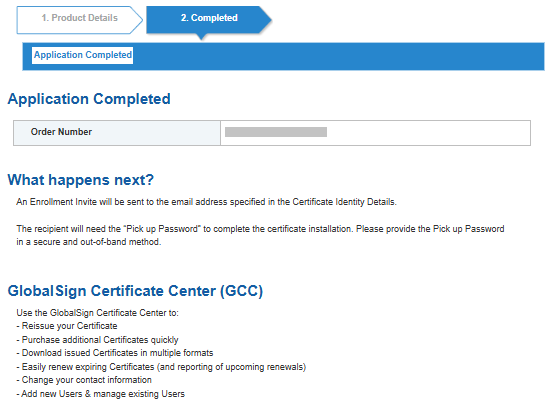Screen dimensions: 553x408
Task: Click the What happens next heading
Action: pyautogui.click(x=81, y=180)
